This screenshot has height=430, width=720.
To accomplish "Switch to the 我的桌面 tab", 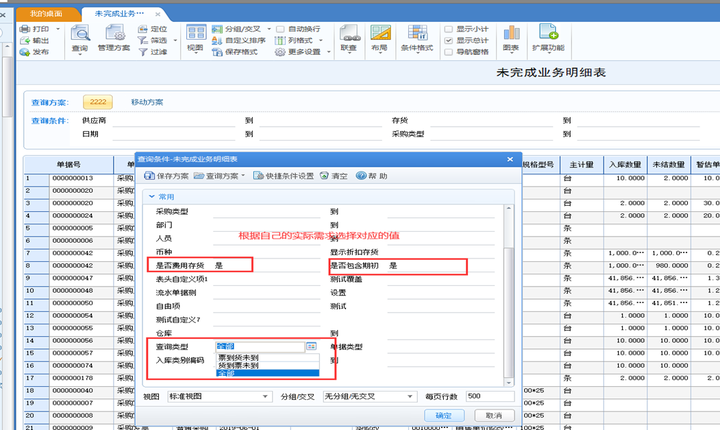I will [x=46, y=14].
